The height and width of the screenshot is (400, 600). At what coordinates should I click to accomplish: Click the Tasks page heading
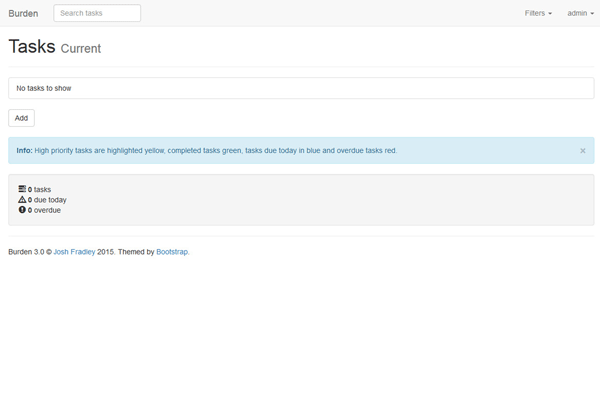pyautogui.click(x=31, y=47)
